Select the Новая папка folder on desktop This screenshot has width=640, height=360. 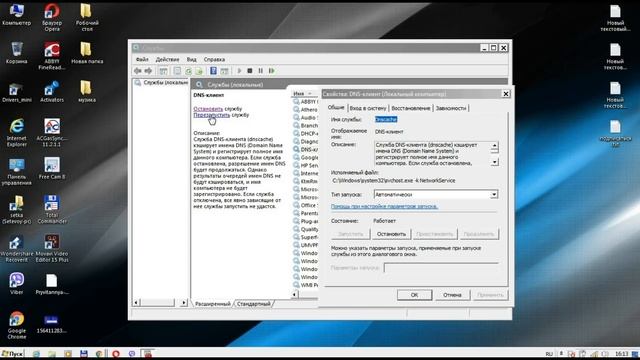[x=87, y=53]
